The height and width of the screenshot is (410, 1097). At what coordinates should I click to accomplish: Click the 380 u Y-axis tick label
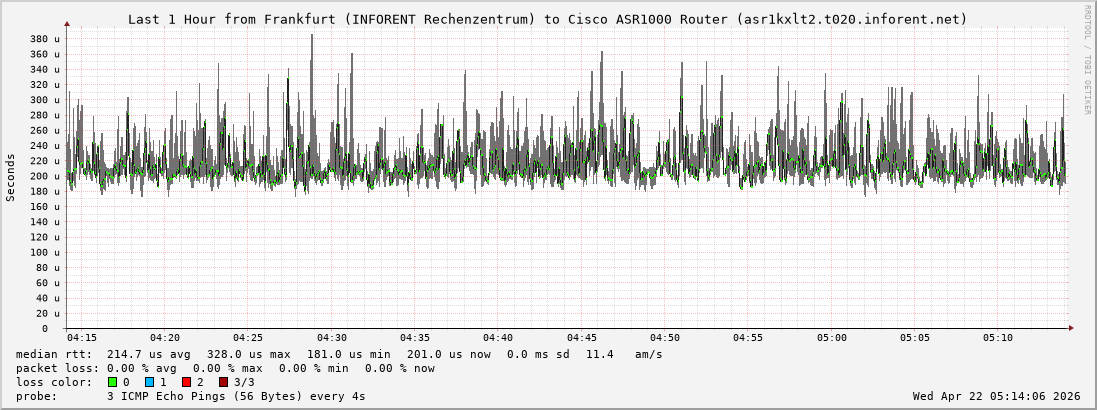[x=44, y=39]
